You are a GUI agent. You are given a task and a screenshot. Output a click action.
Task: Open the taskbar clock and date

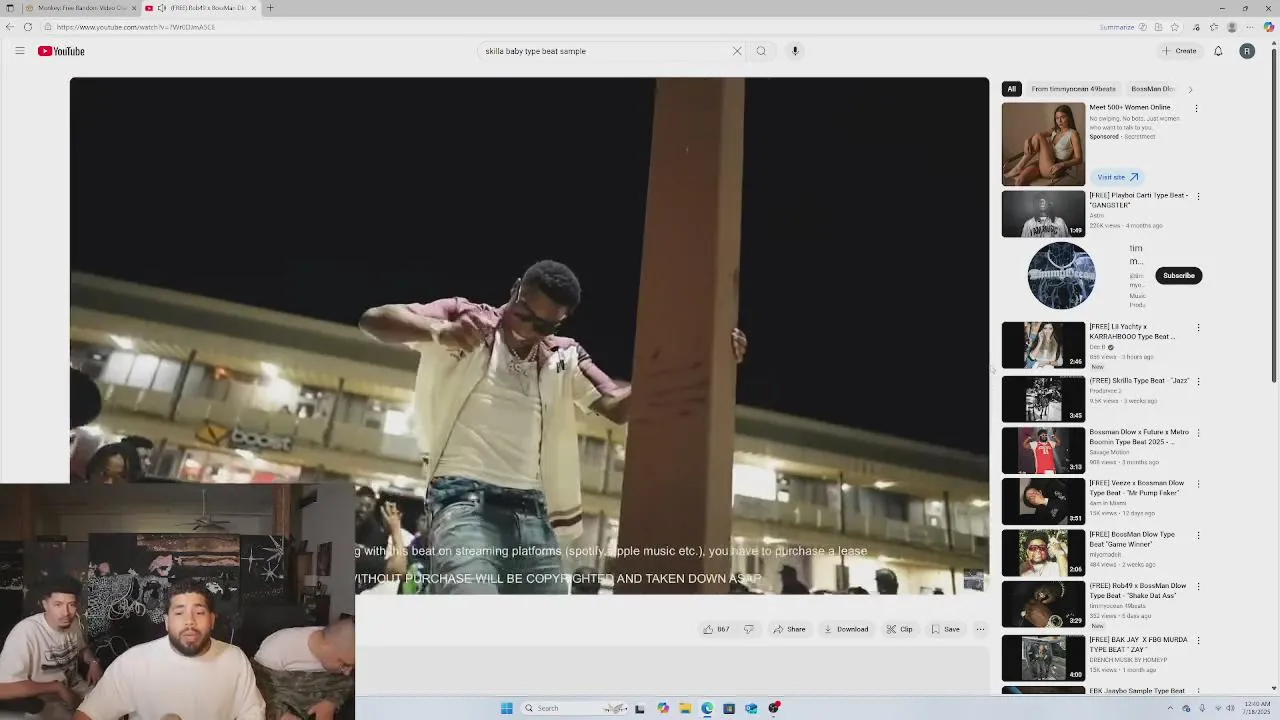1257,708
